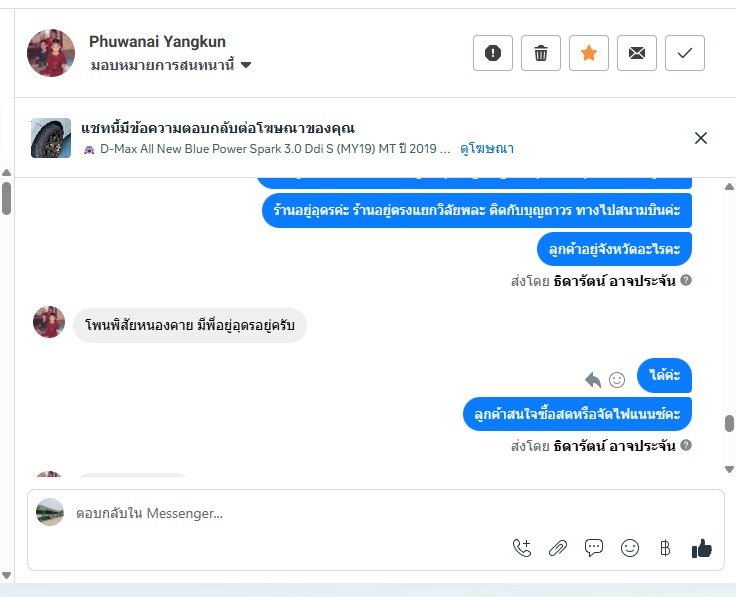
Task: Open the D-Max ad thumbnail image
Action: [51, 138]
